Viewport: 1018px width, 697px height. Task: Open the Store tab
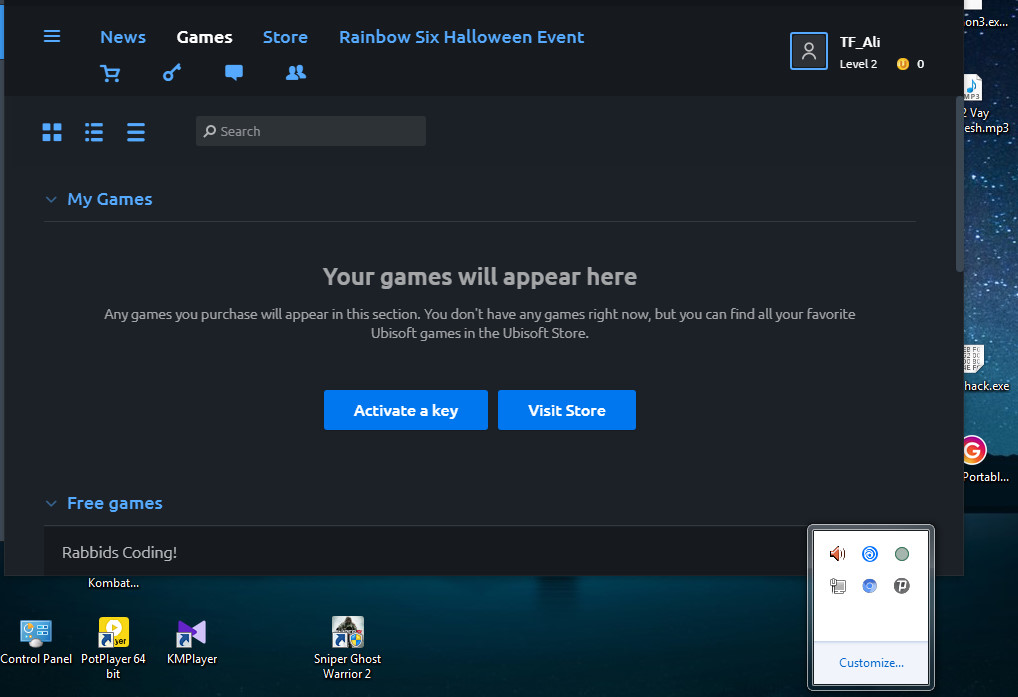pos(285,36)
